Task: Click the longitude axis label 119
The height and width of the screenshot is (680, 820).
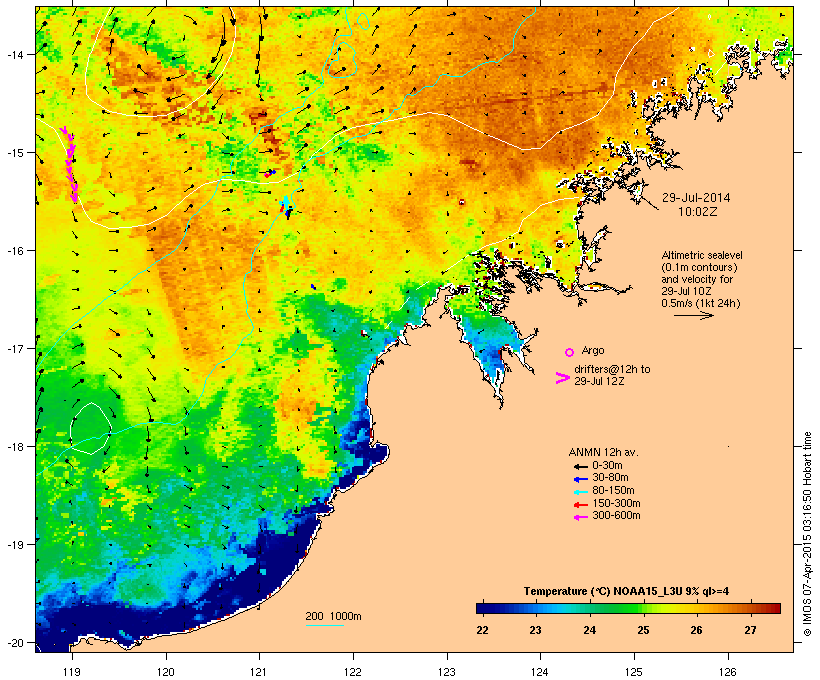Action: [72, 672]
